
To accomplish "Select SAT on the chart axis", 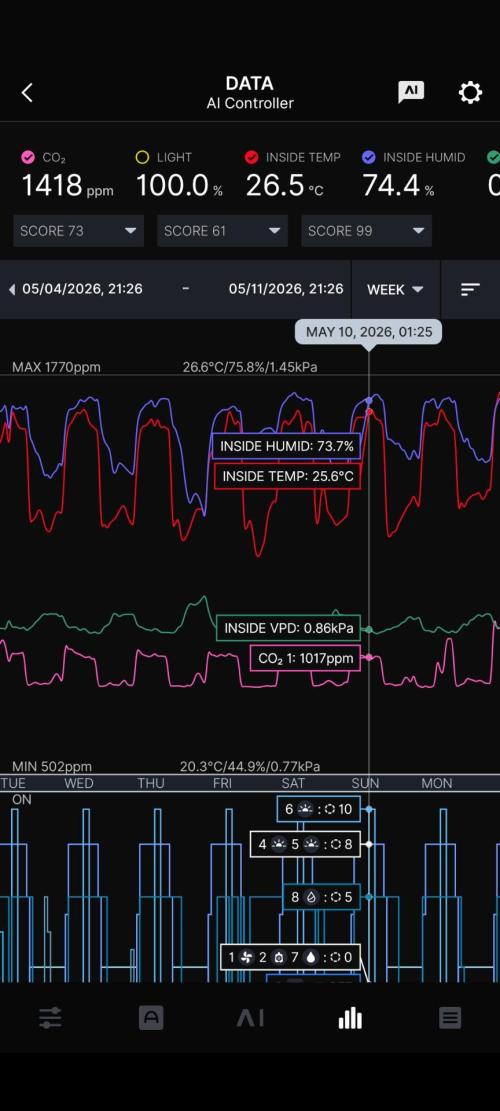I will click(293, 783).
